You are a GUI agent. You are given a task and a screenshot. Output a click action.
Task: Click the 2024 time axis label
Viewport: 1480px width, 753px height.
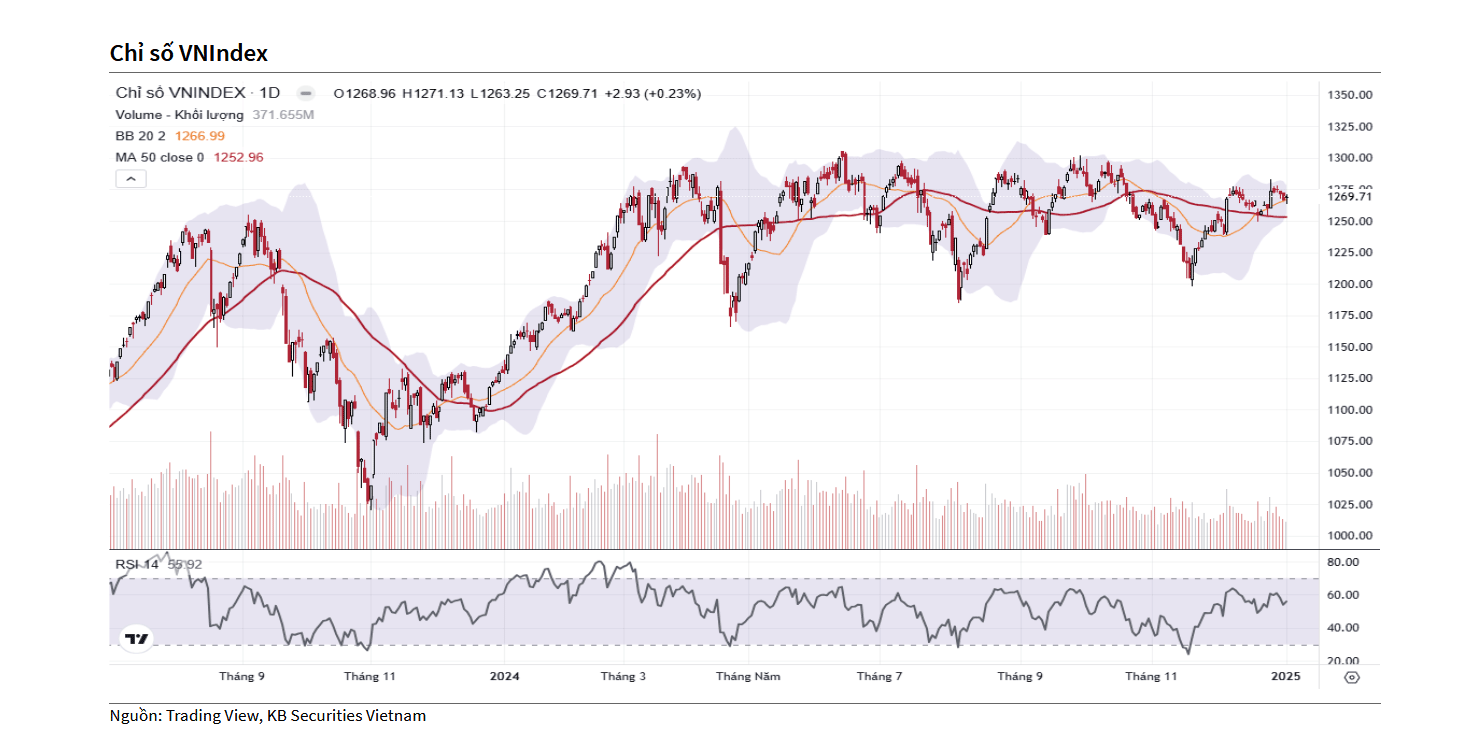504,676
